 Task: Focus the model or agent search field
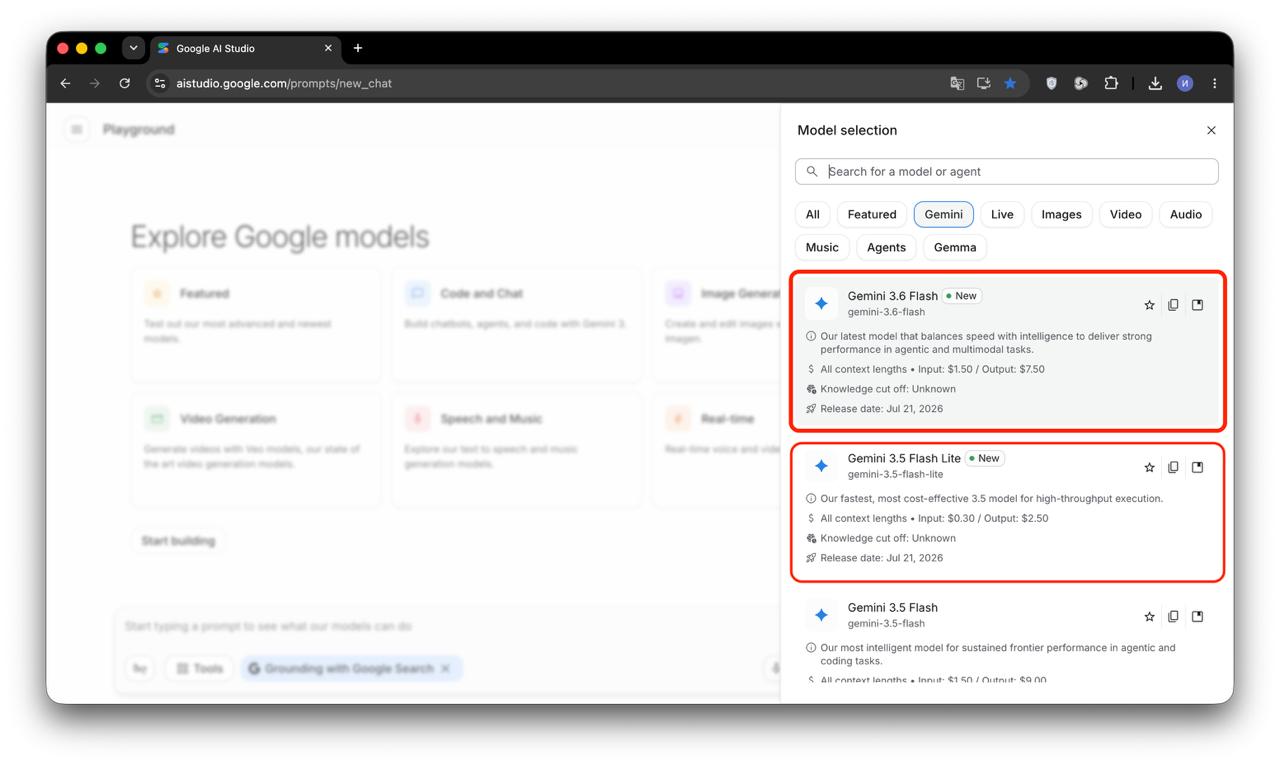click(1007, 171)
